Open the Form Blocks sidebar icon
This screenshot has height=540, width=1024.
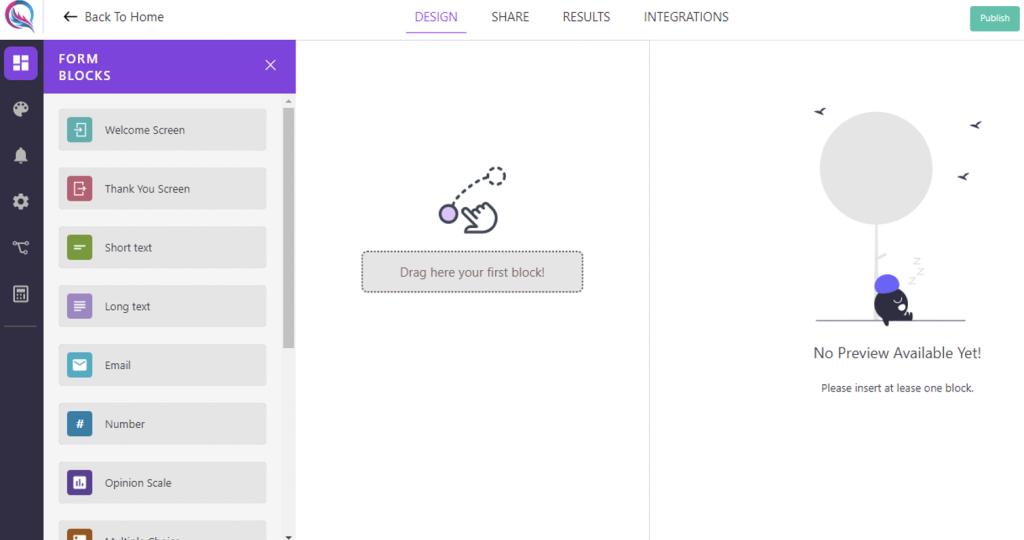pyautogui.click(x=21, y=63)
